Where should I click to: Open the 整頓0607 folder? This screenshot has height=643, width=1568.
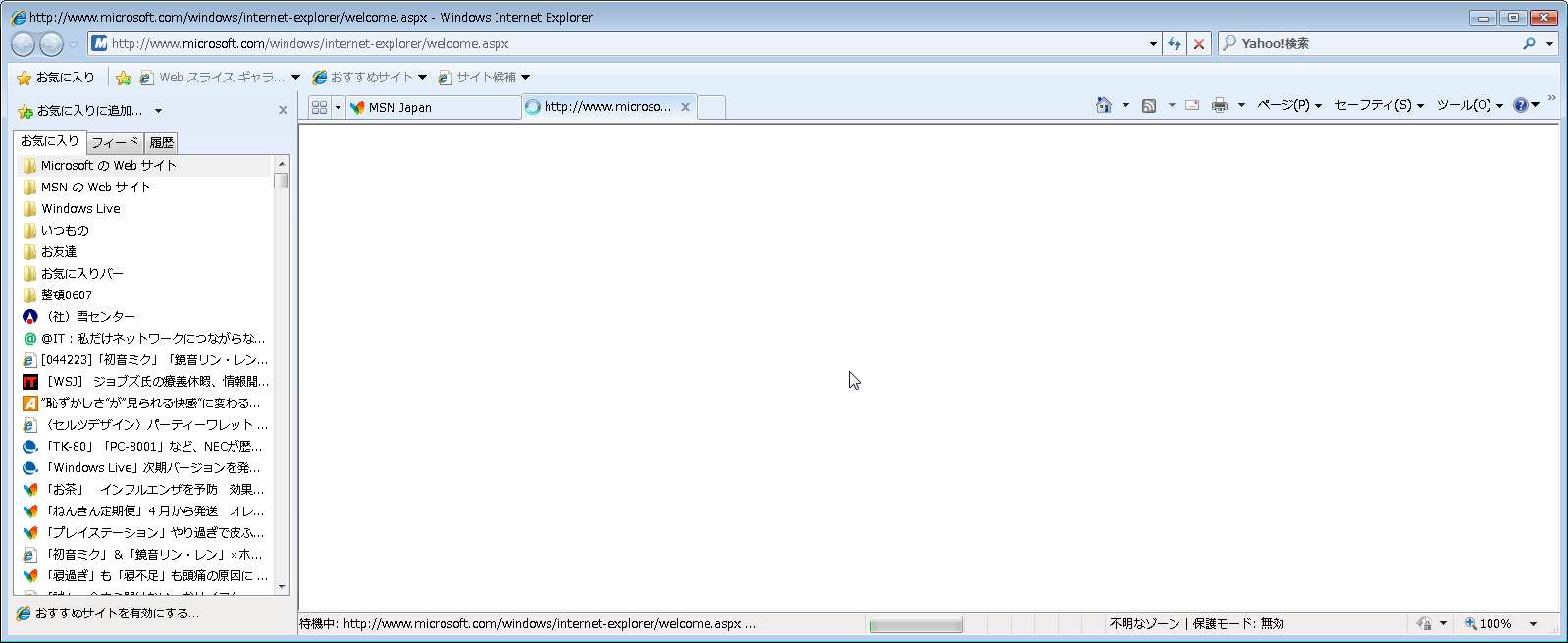[144, 295]
